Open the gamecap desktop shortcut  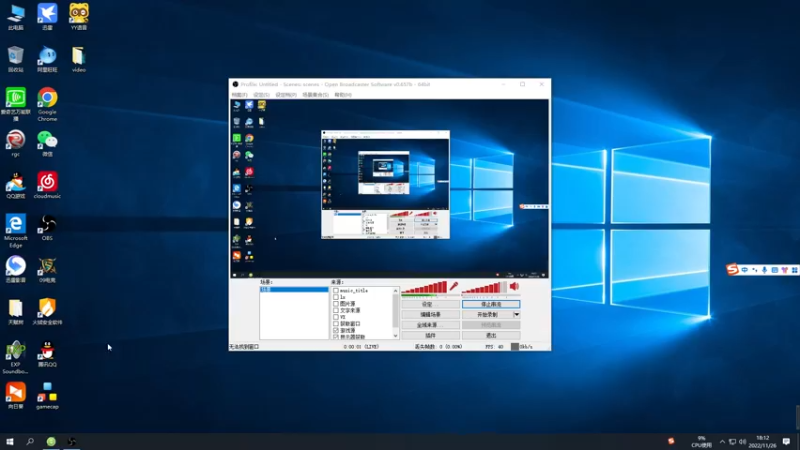click(x=47, y=396)
